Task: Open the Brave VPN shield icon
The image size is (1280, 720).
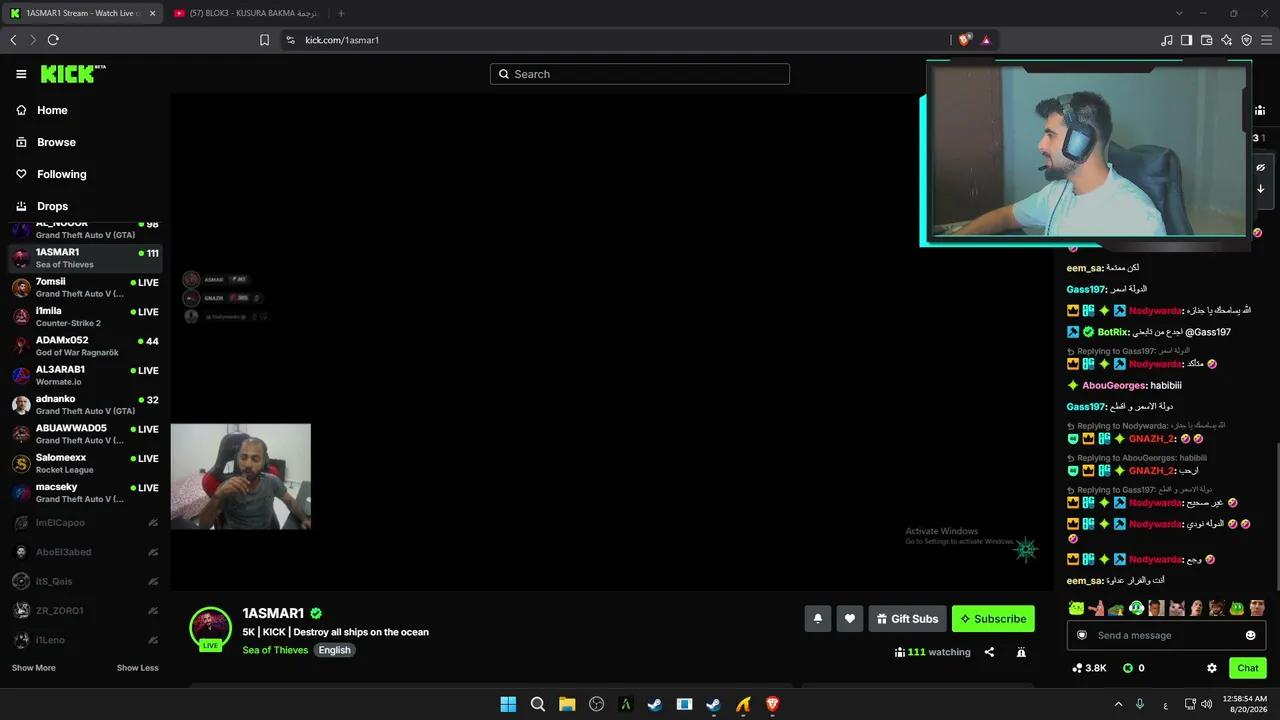Action: point(1247,40)
